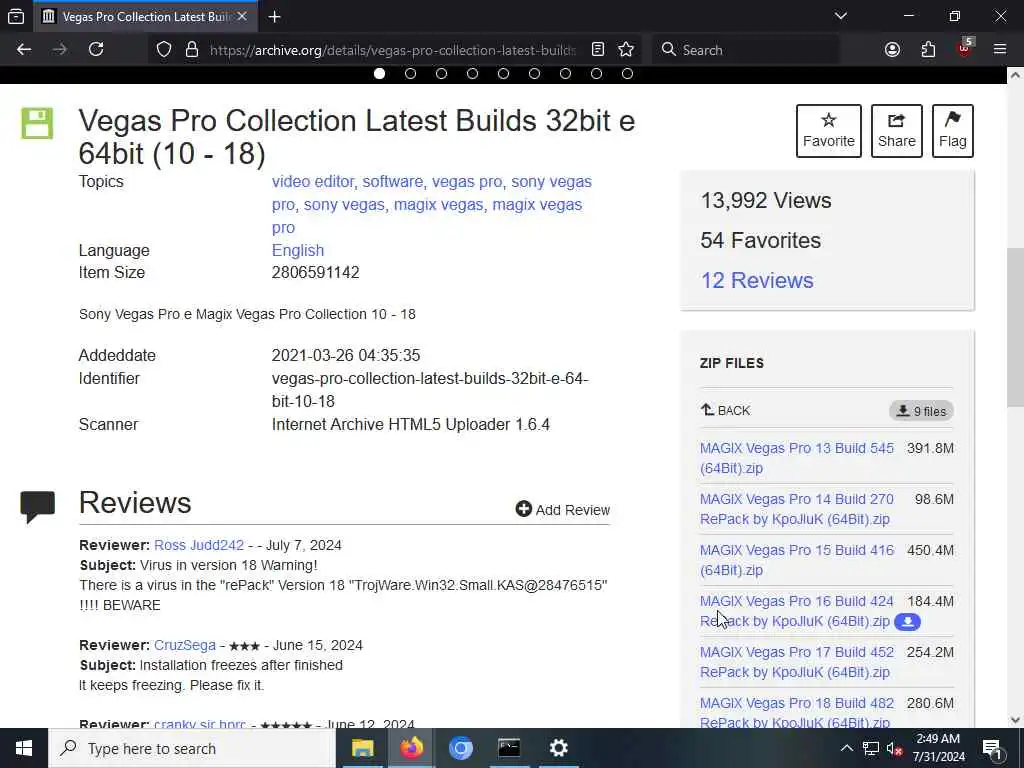Viewport: 1024px width, 768px height.
Task: Download MAGIX Vegas Pro 14 Build 270 zip
Action: (797, 509)
